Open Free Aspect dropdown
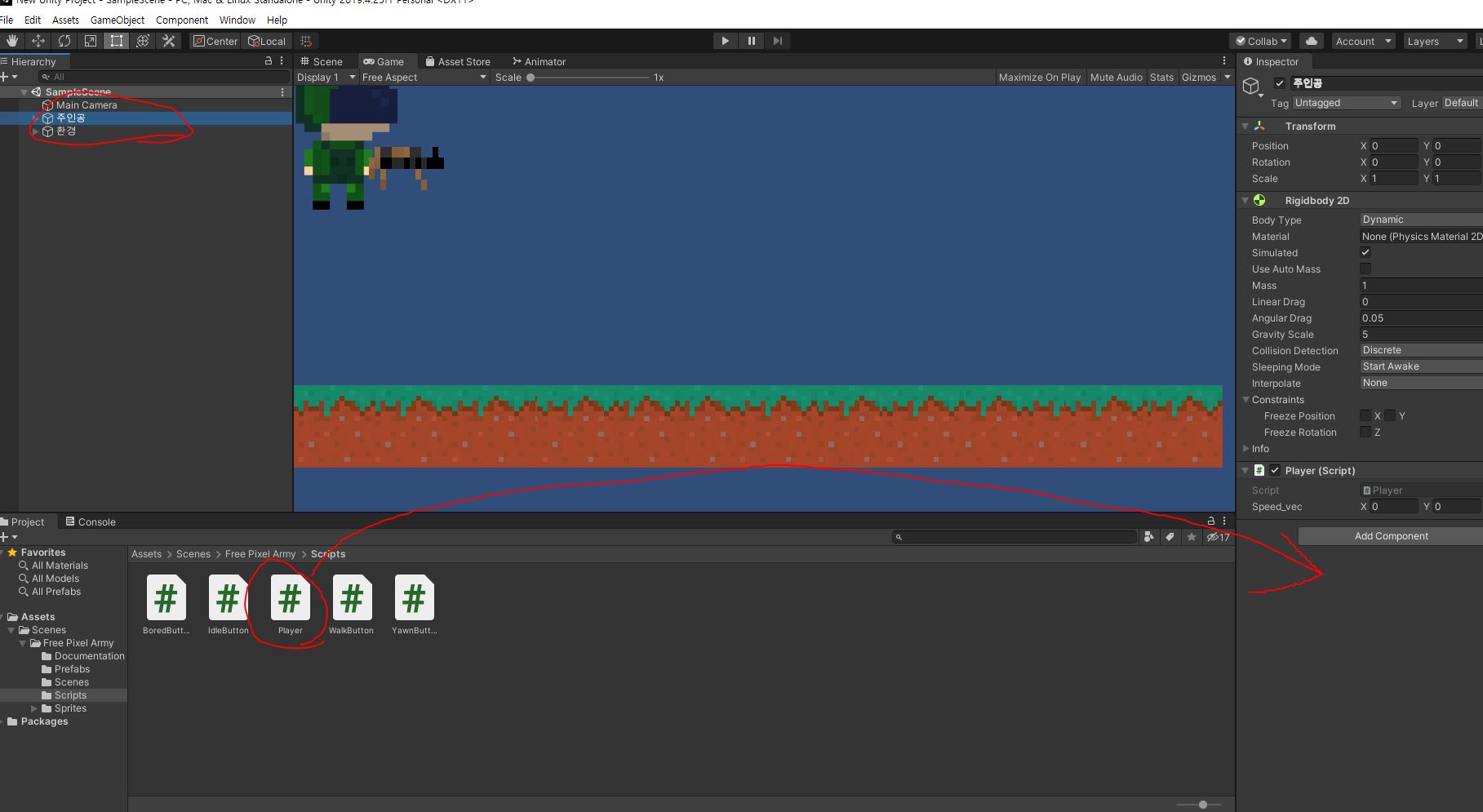 [424, 78]
